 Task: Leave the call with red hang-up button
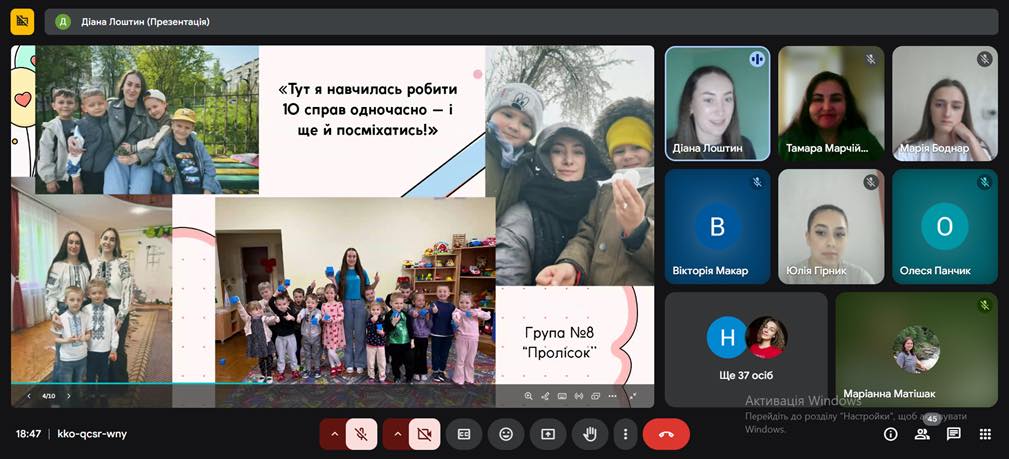coord(666,434)
